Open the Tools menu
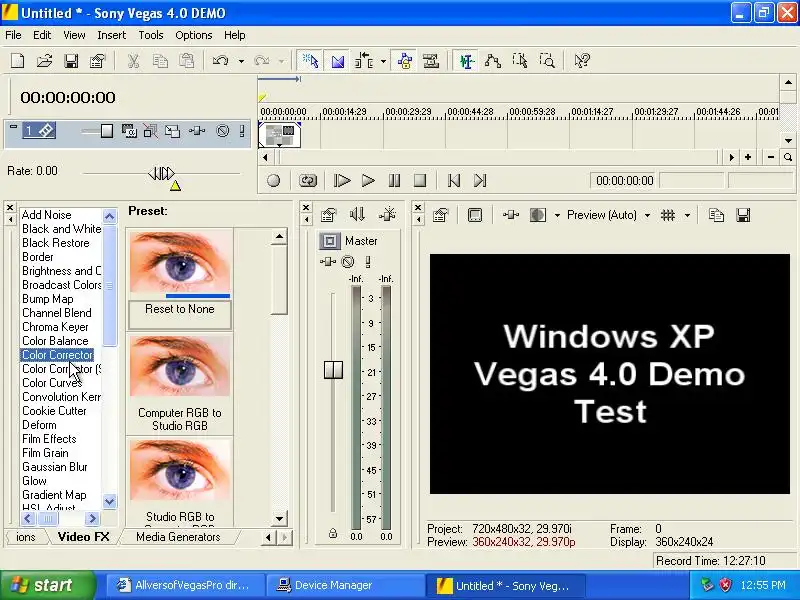This screenshot has height=600, width=800. pyautogui.click(x=151, y=35)
